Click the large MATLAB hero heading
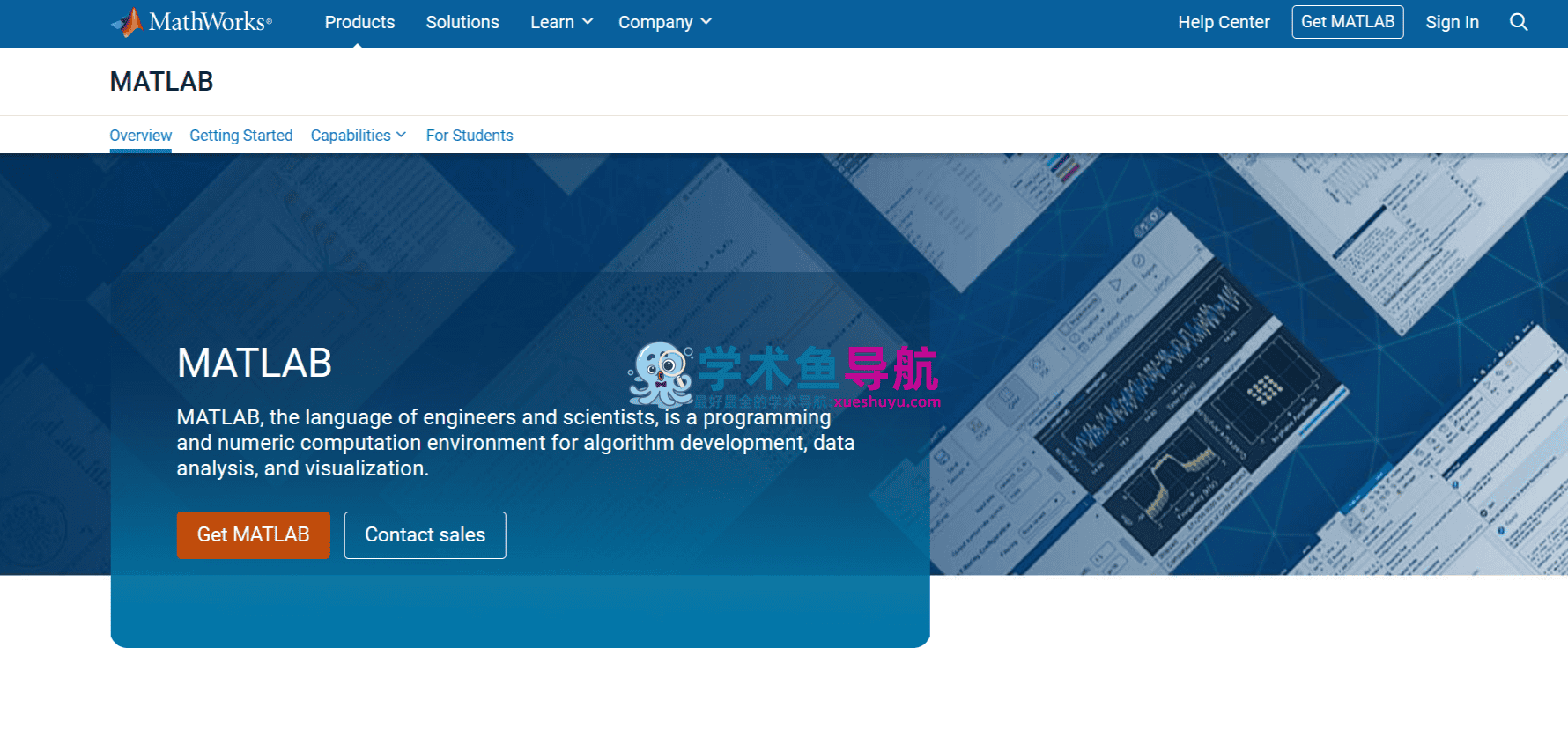Viewport: 1568px width, 751px height. [255, 363]
